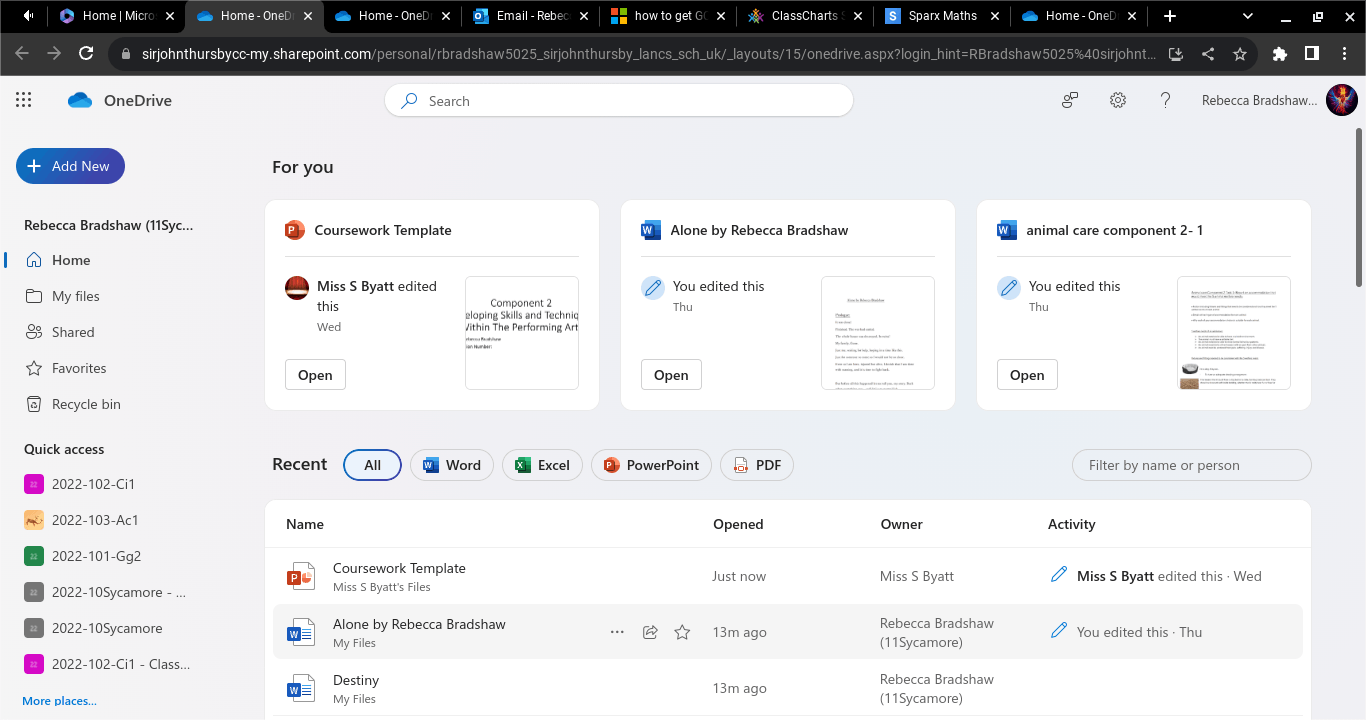This screenshot has height=720, width=1366.
Task: Click the install app icon in address bar
Action: pyautogui.click(x=1176, y=54)
